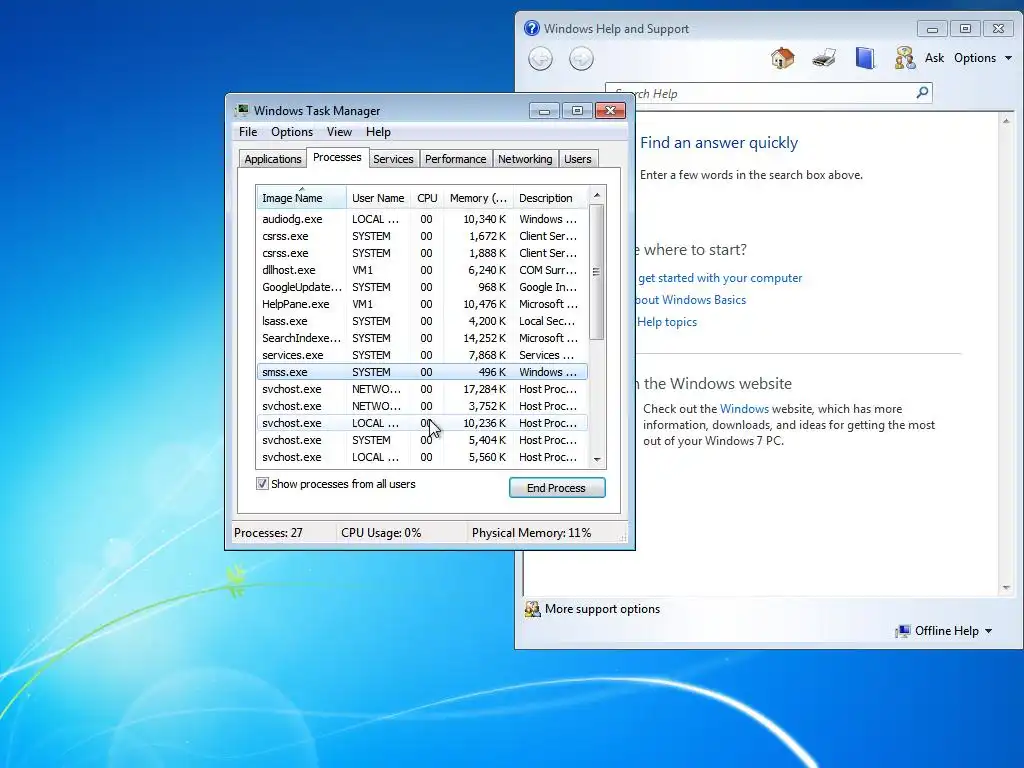1024x768 pixels.
Task: Select svchost.exe using 5,560 K
Action: pos(422,457)
